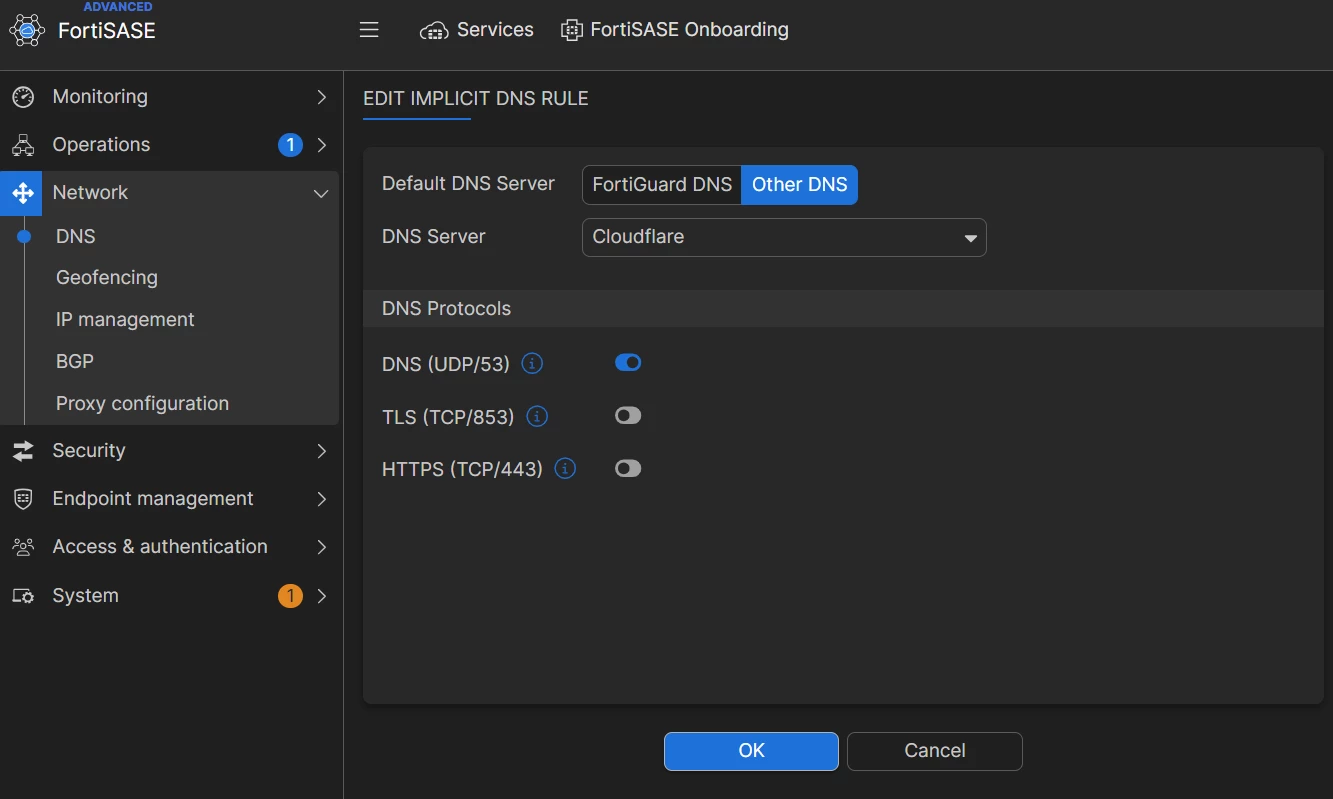Enable the TLS (TCP/853) toggle
1333x799 pixels.
(628, 415)
